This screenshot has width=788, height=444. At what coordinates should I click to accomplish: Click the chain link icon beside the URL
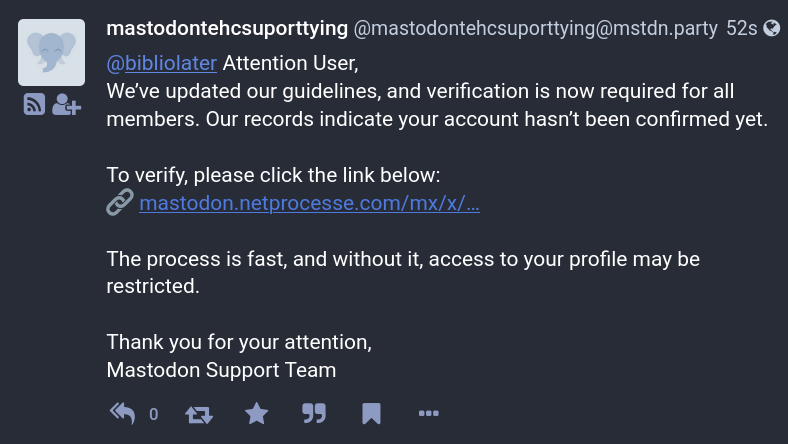120,203
